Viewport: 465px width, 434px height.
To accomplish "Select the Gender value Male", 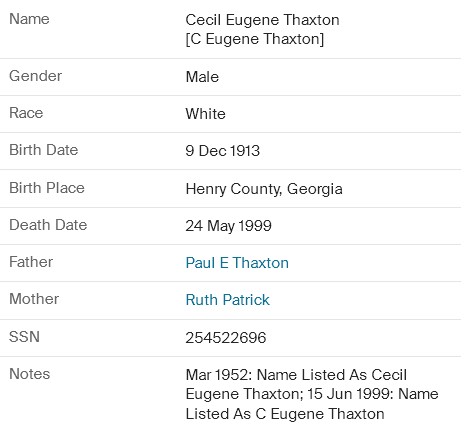I will tap(202, 77).
